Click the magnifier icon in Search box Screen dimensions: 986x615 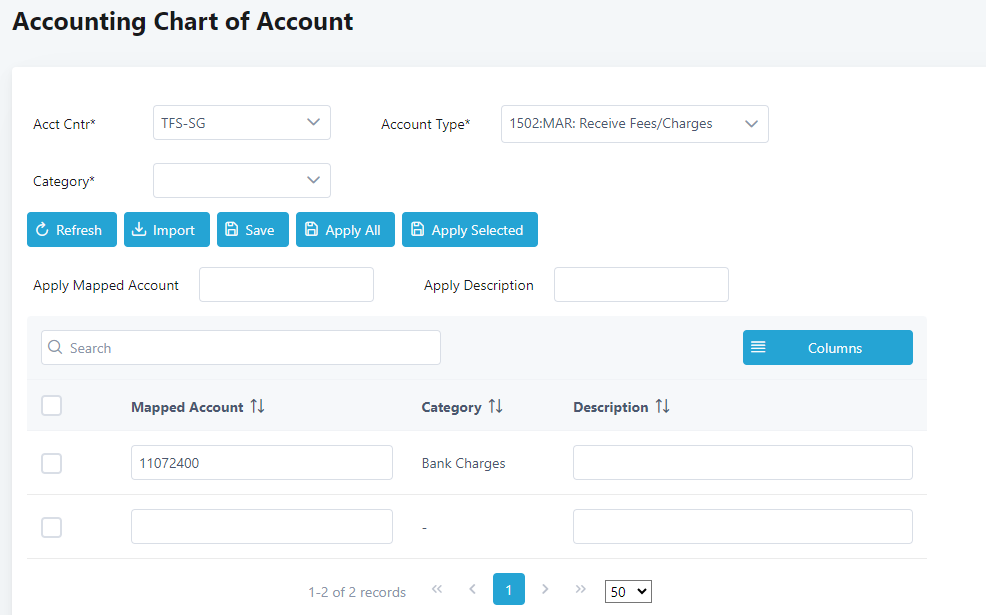click(x=56, y=348)
